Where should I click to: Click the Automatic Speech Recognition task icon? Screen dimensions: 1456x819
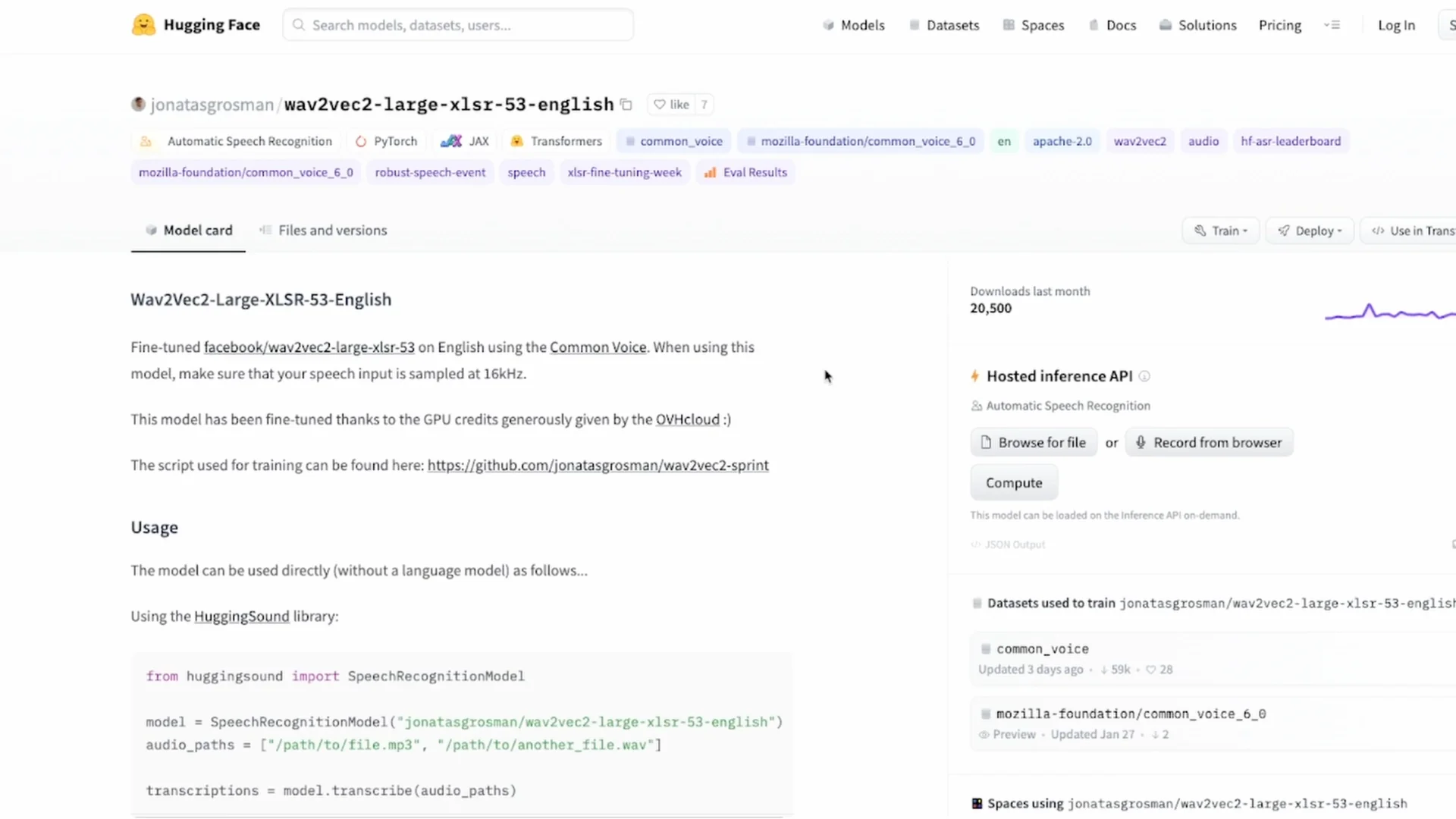(146, 141)
